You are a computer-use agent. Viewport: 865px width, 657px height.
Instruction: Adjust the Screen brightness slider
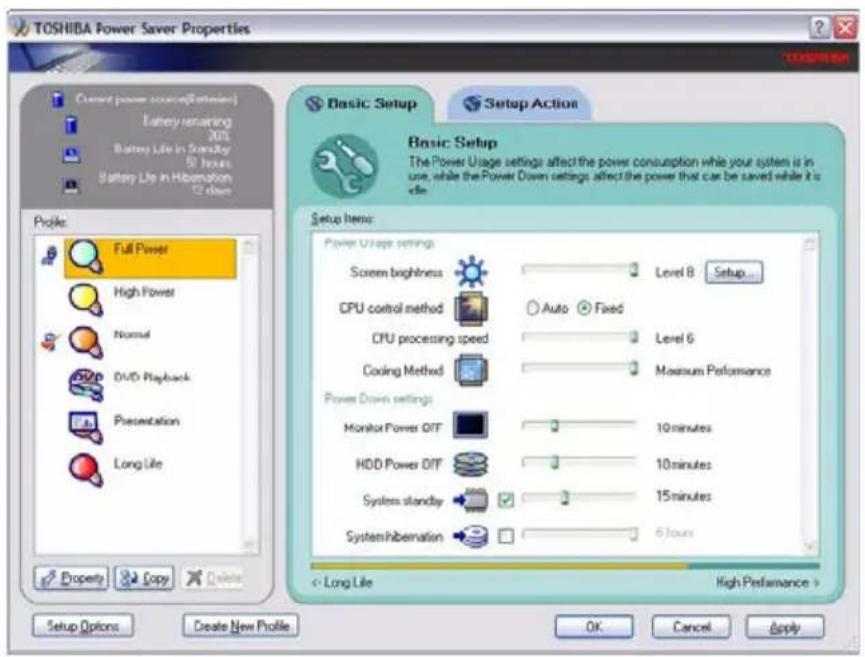(x=580, y=269)
